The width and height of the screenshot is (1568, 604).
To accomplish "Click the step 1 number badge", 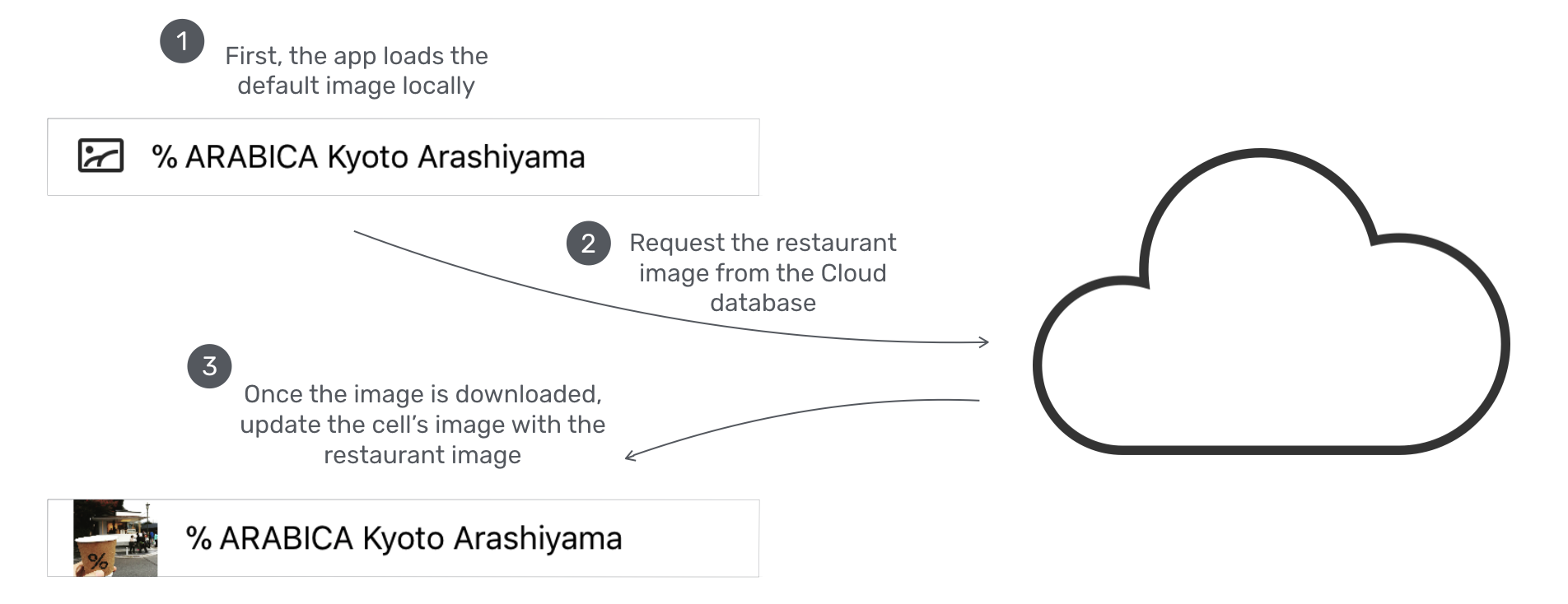I will tap(182, 41).
